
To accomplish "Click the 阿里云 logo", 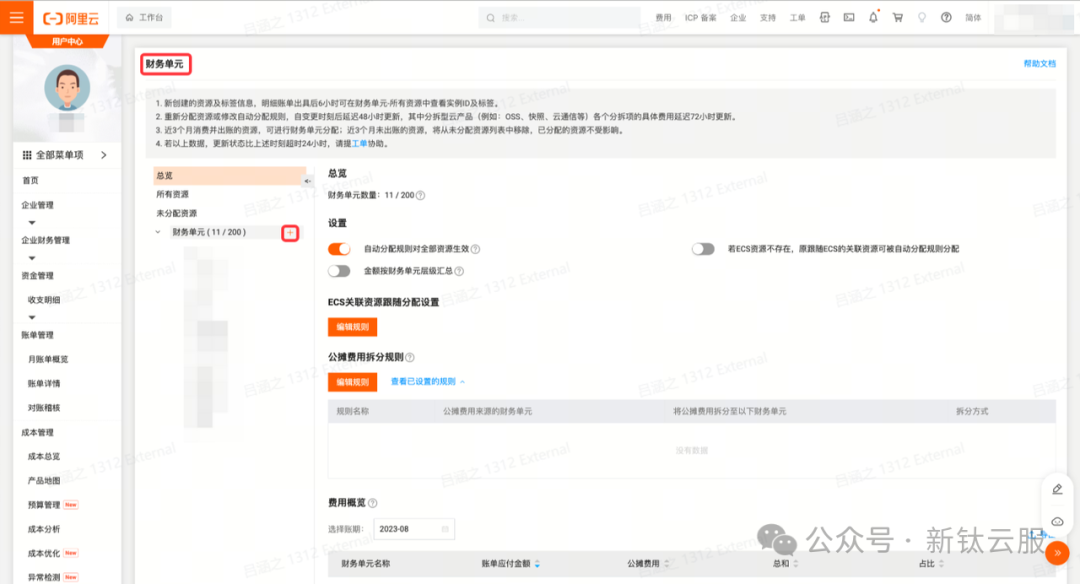I will (x=71, y=18).
